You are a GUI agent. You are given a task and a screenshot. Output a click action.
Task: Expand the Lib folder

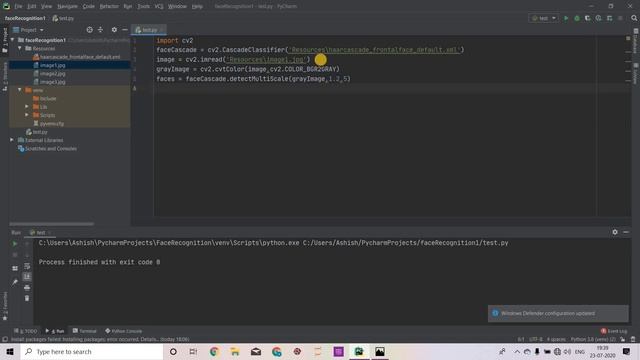pyautogui.click(x=27, y=107)
